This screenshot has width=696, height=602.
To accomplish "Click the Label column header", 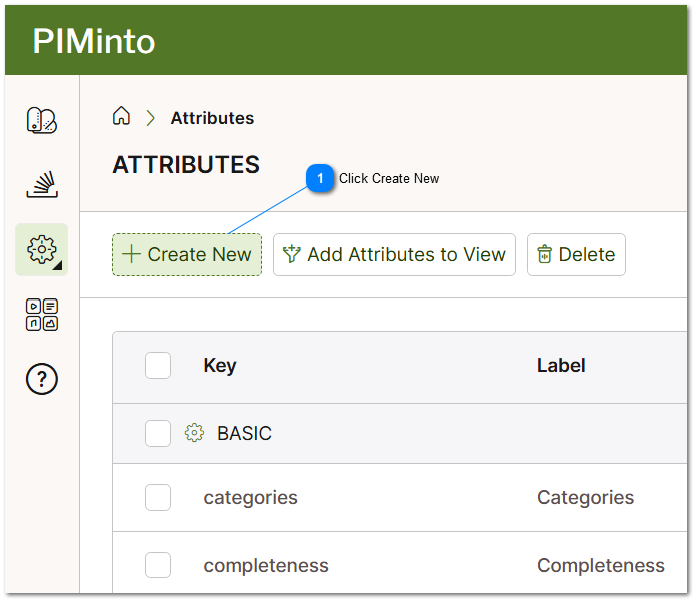I will 561,365.
